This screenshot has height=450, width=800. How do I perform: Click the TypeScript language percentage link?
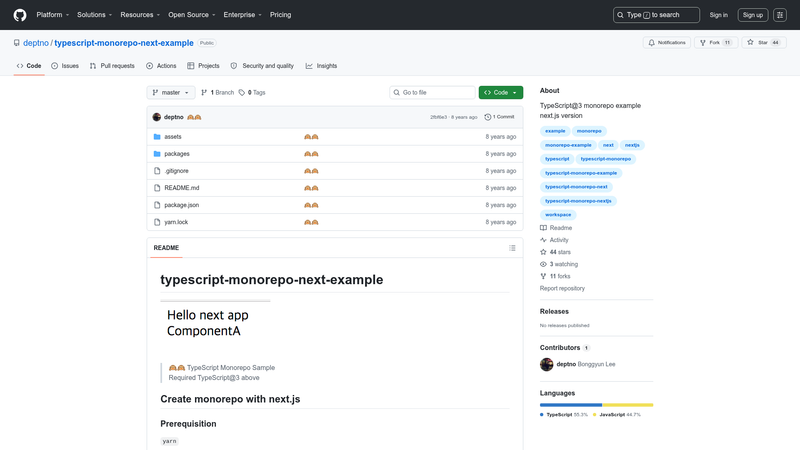pyautogui.click(x=564, y=415)
